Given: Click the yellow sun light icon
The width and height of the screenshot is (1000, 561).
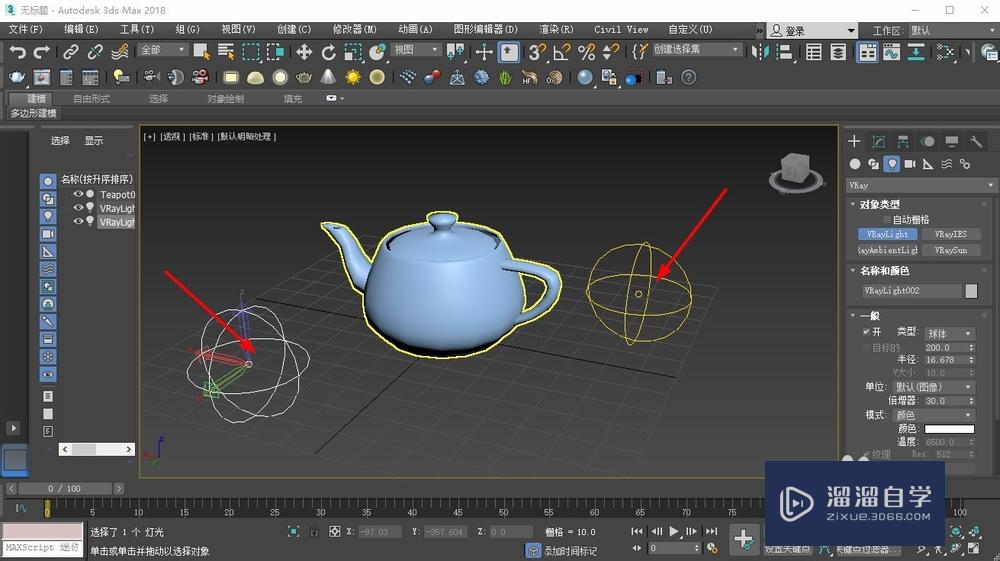Looking at the screenshot, I should (x=353, y=78).
